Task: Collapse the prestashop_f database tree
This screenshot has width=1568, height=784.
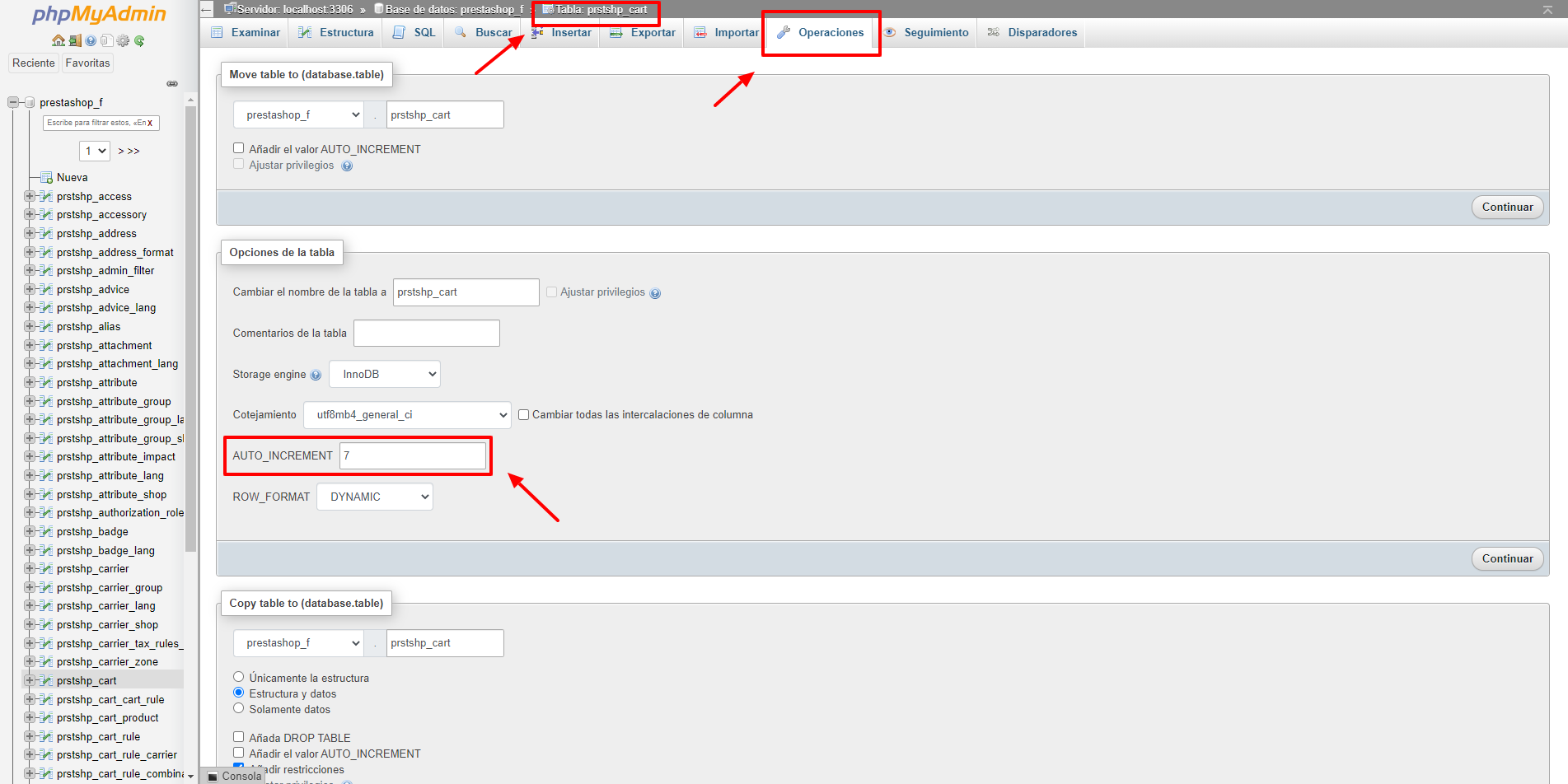Action: click(13, 102)
